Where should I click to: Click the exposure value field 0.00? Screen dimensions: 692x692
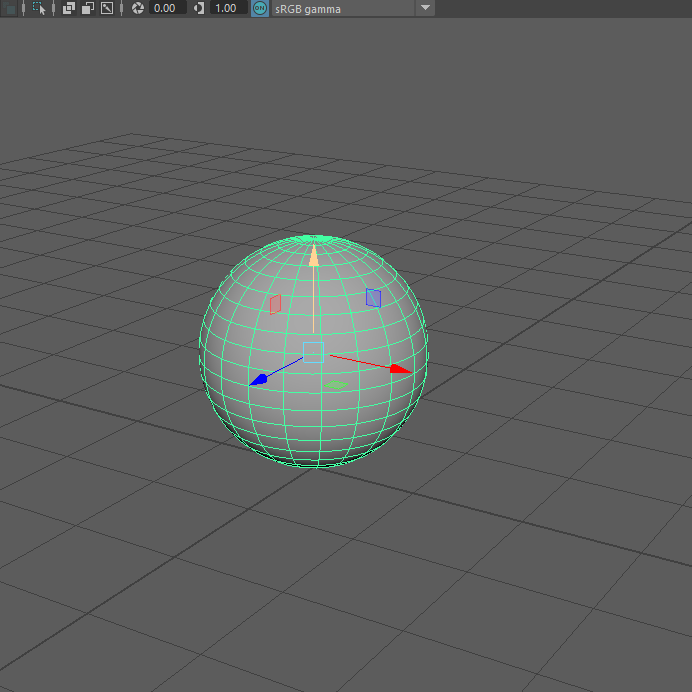point(167,8)
